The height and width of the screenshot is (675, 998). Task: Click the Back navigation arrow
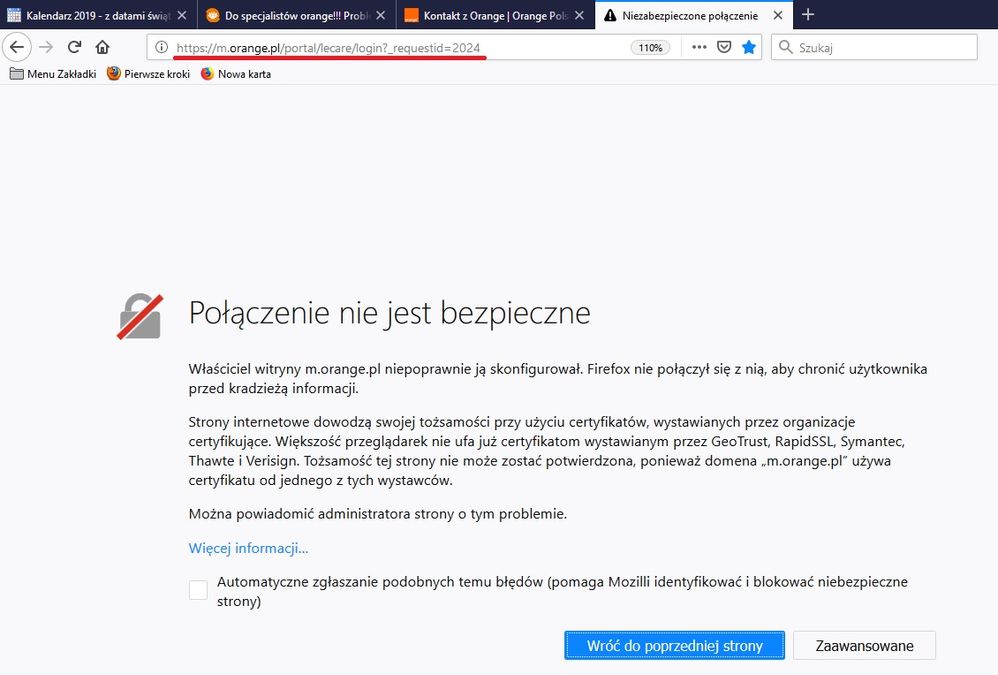tap(17, 47)
